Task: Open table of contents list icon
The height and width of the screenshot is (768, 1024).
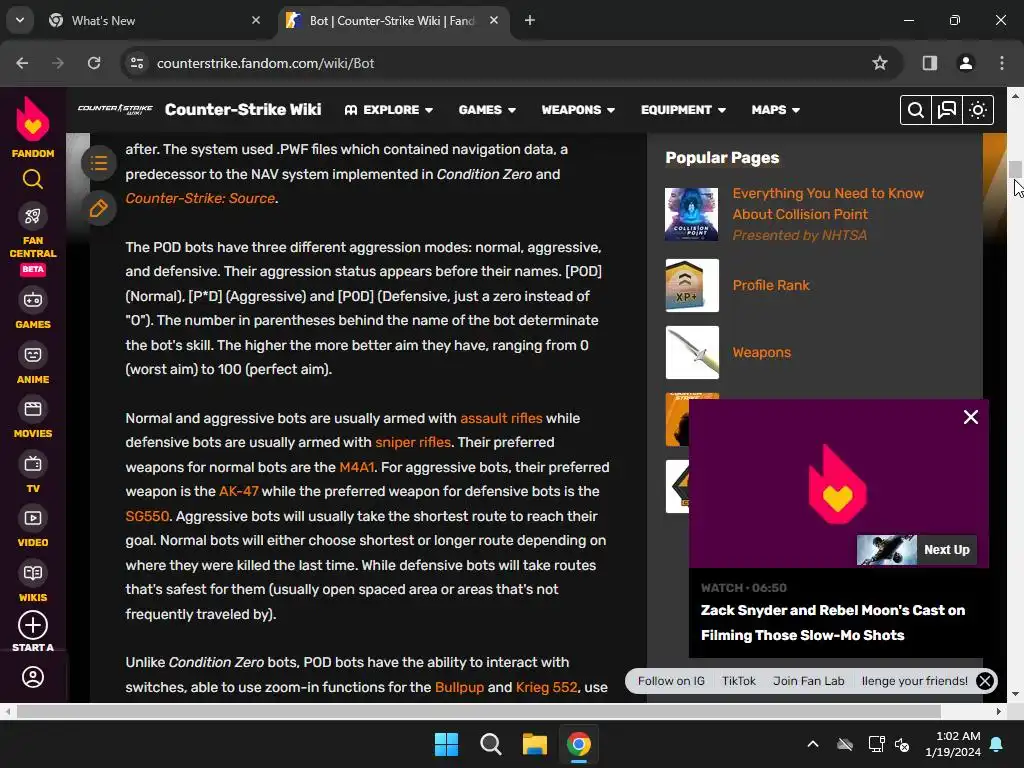Action: 99,163
